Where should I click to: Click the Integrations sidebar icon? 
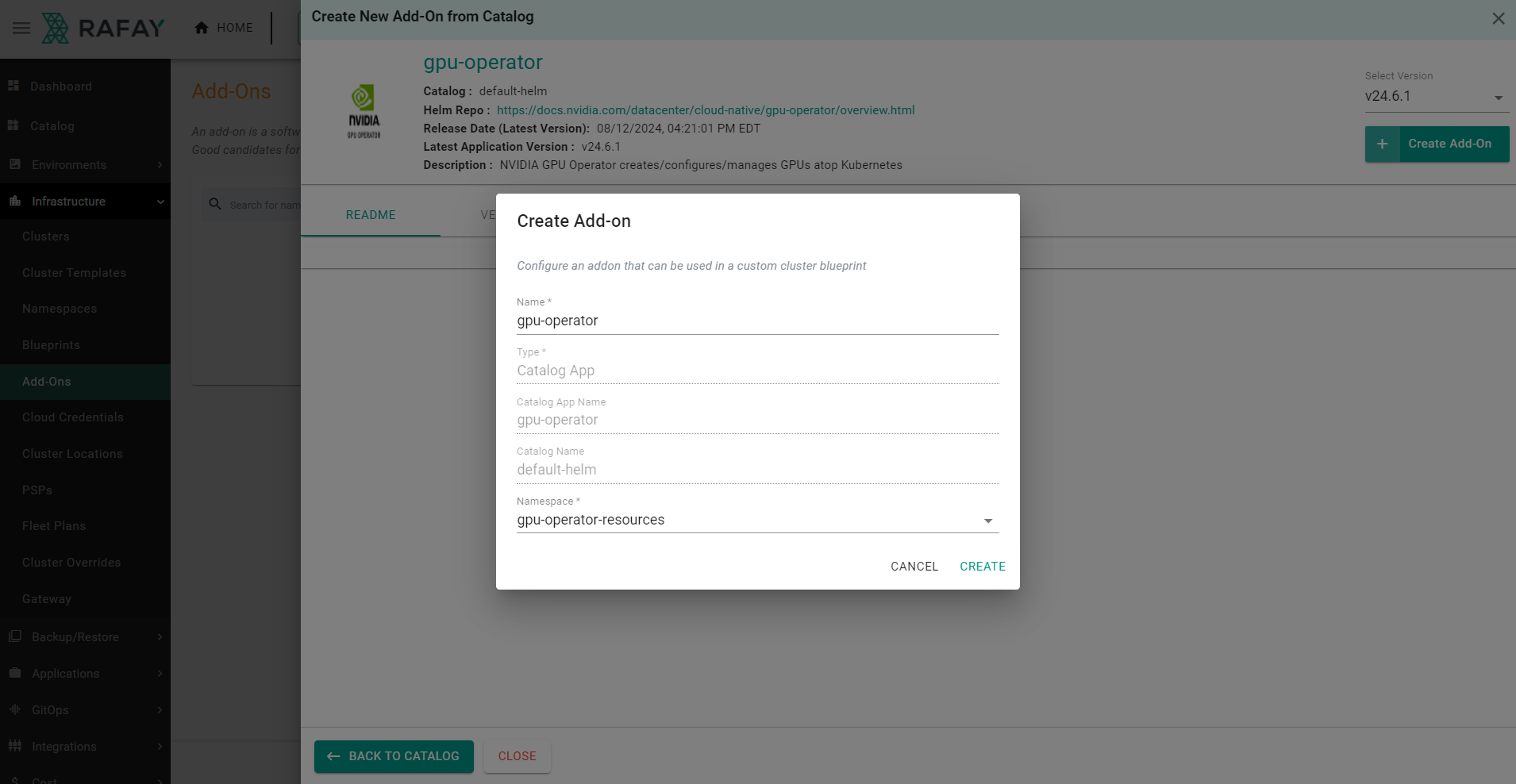[x=14, y=746]
